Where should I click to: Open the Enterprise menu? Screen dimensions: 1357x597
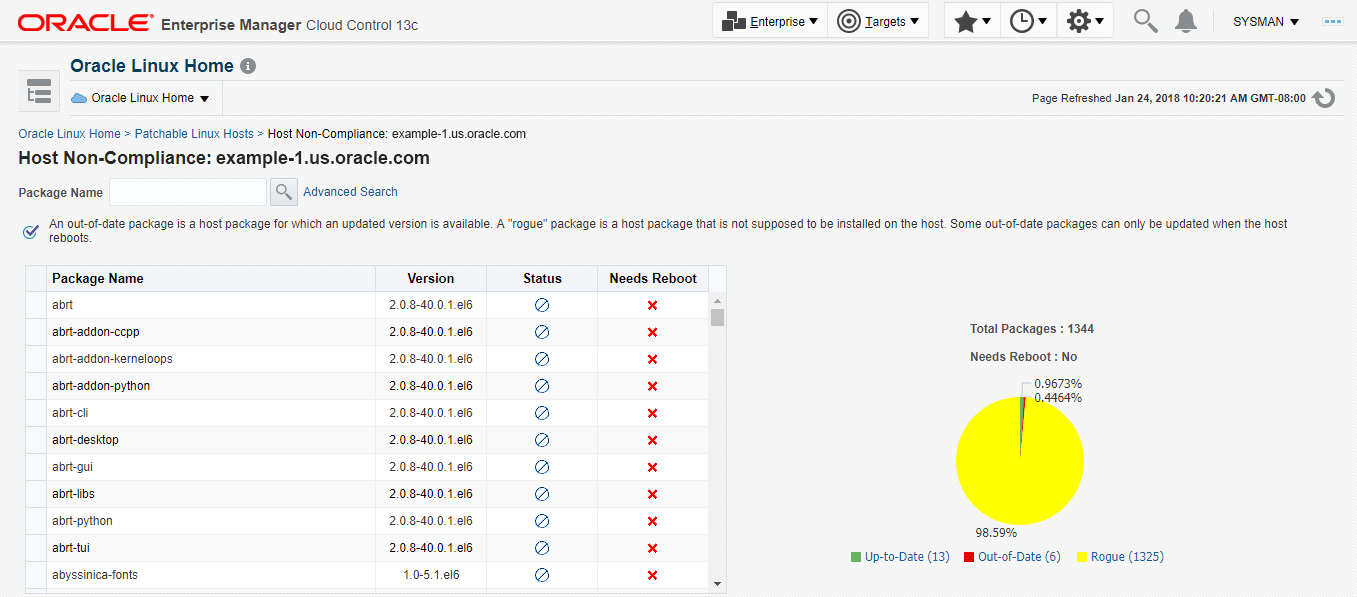(770, 21)
